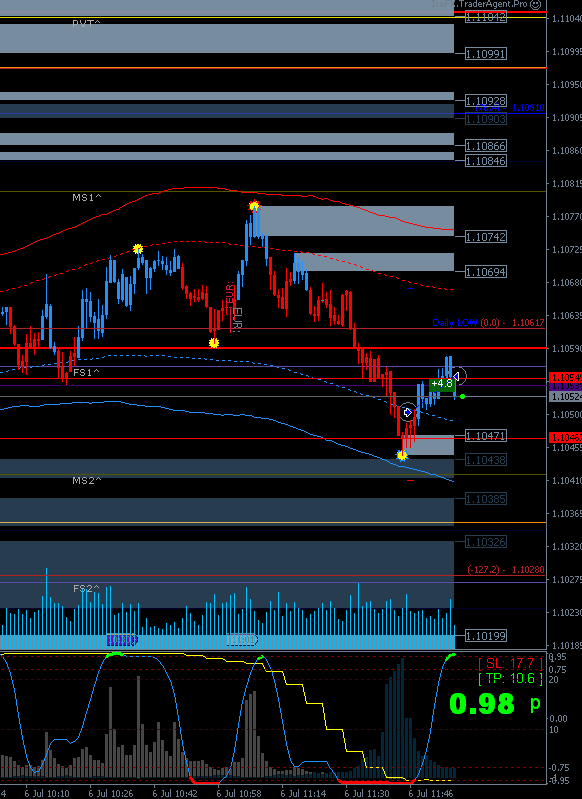Click the red 1.1046 price axis marker
582x799 pixels.
coord(566,437)
